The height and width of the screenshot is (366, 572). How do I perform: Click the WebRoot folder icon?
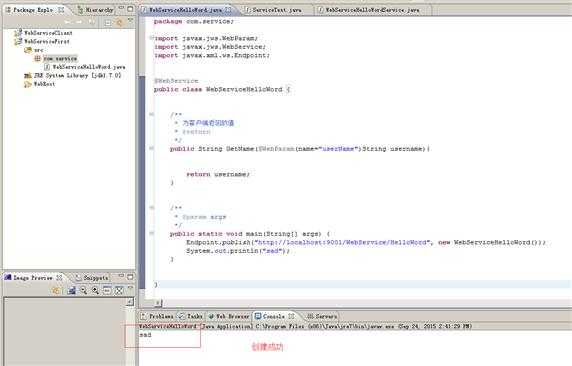[28, 84]
